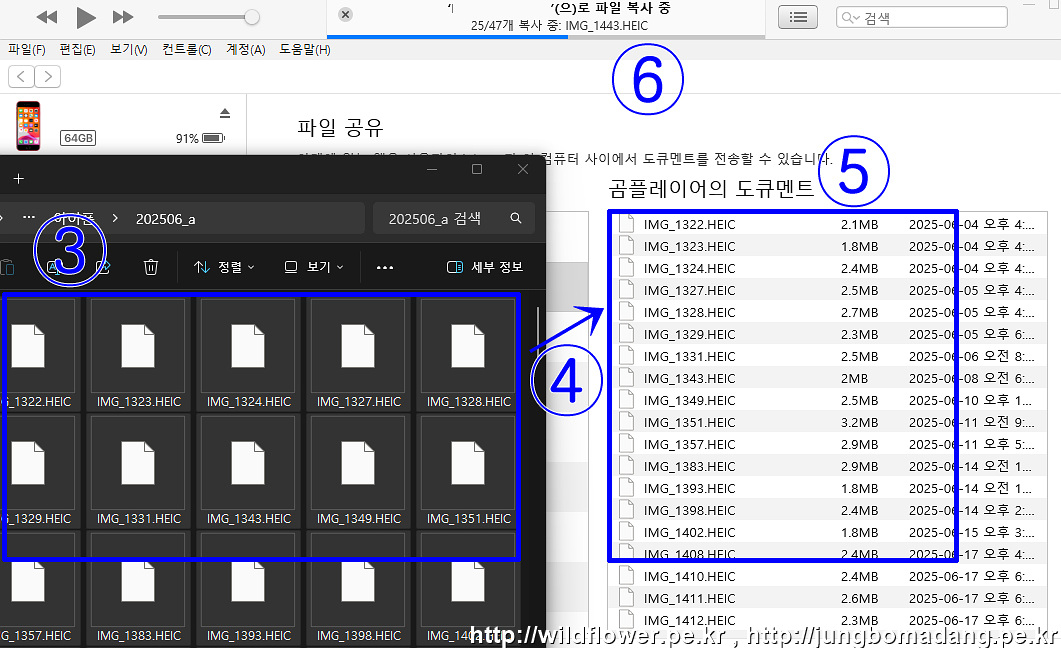Click the breadcrumb ellipsis in Explorer address bar
The image size is (1061, 648).
(x=28, y=218)
